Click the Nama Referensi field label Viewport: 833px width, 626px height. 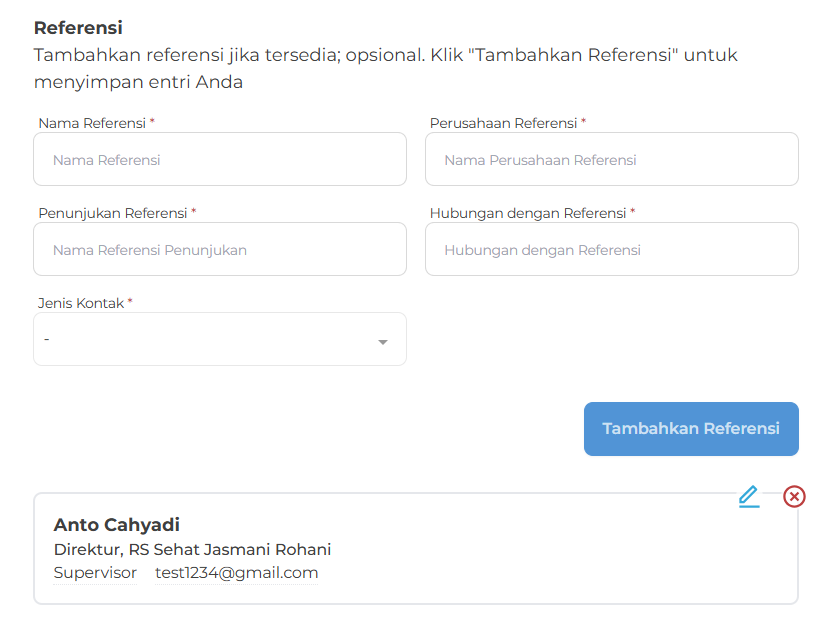point(93,123)
